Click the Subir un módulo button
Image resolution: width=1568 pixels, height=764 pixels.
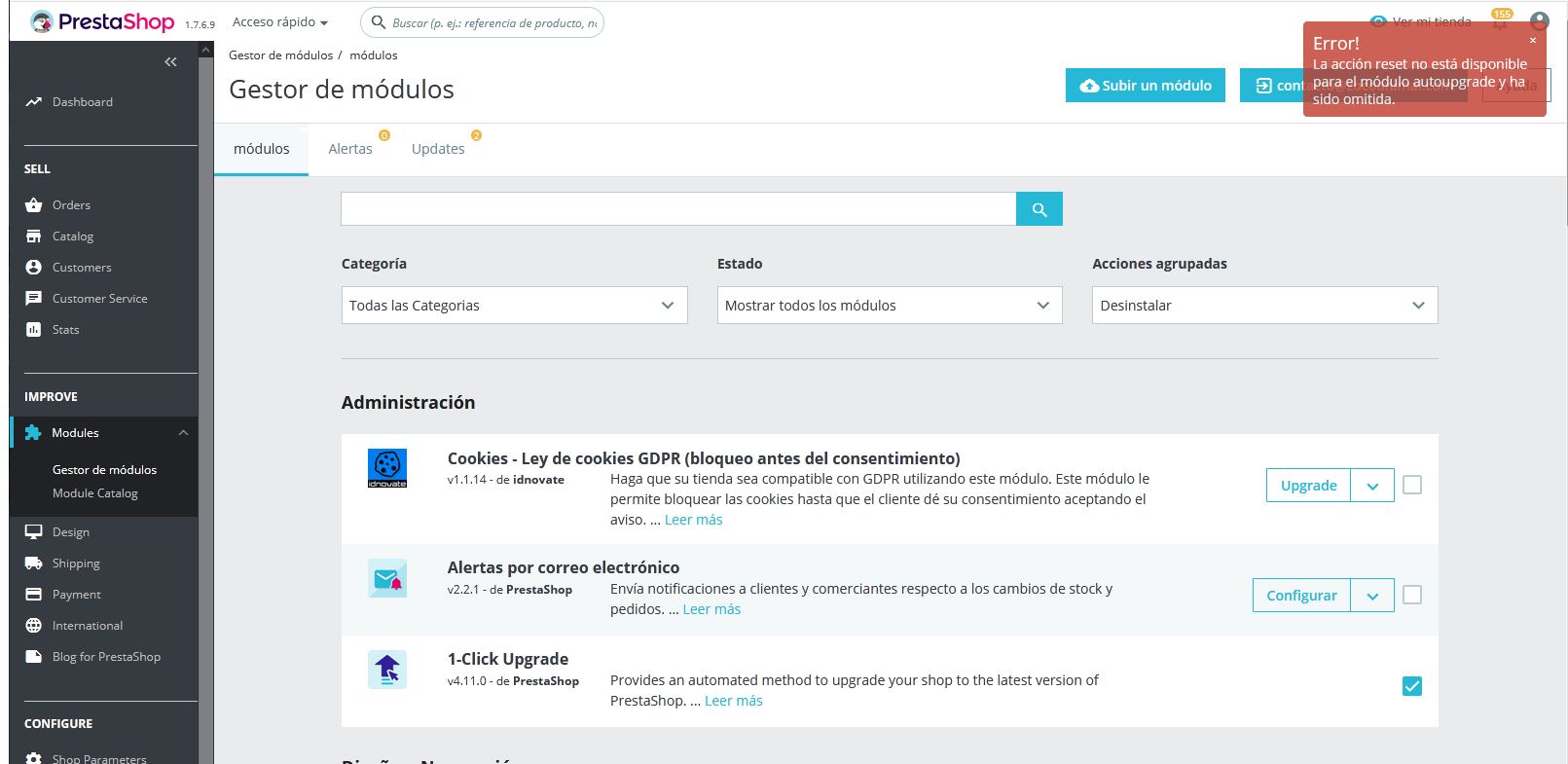[1146, 85]
